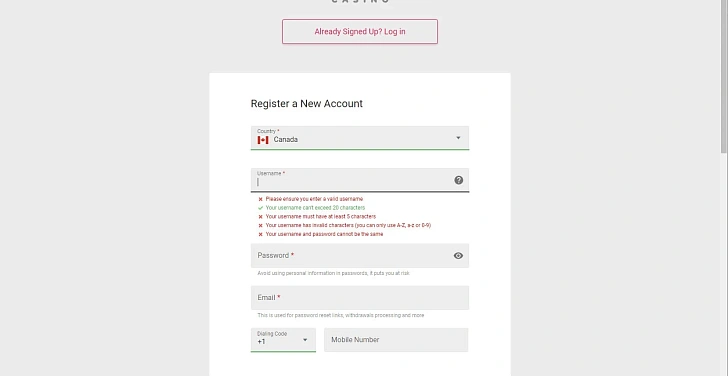The image size is (728, 376).
Task: Click the Register a New Account heading
Action: (x=306, y=104)
